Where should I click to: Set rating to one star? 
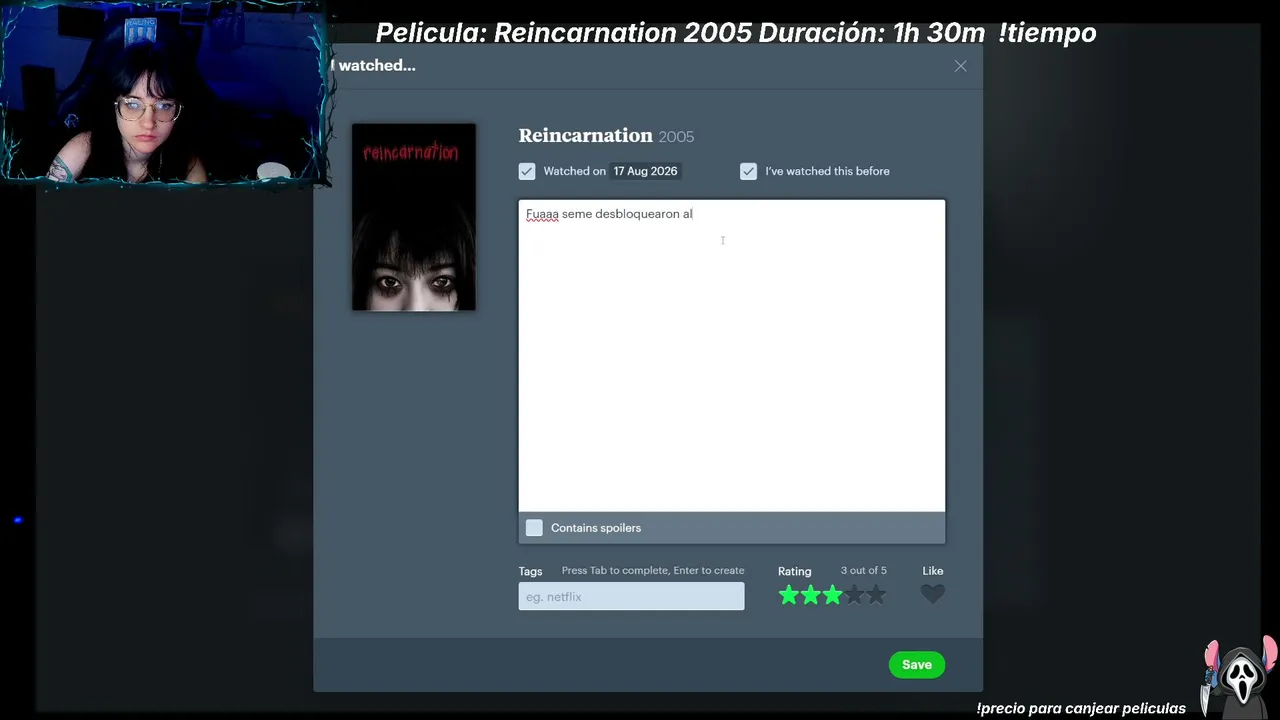[x=789, y=595]
